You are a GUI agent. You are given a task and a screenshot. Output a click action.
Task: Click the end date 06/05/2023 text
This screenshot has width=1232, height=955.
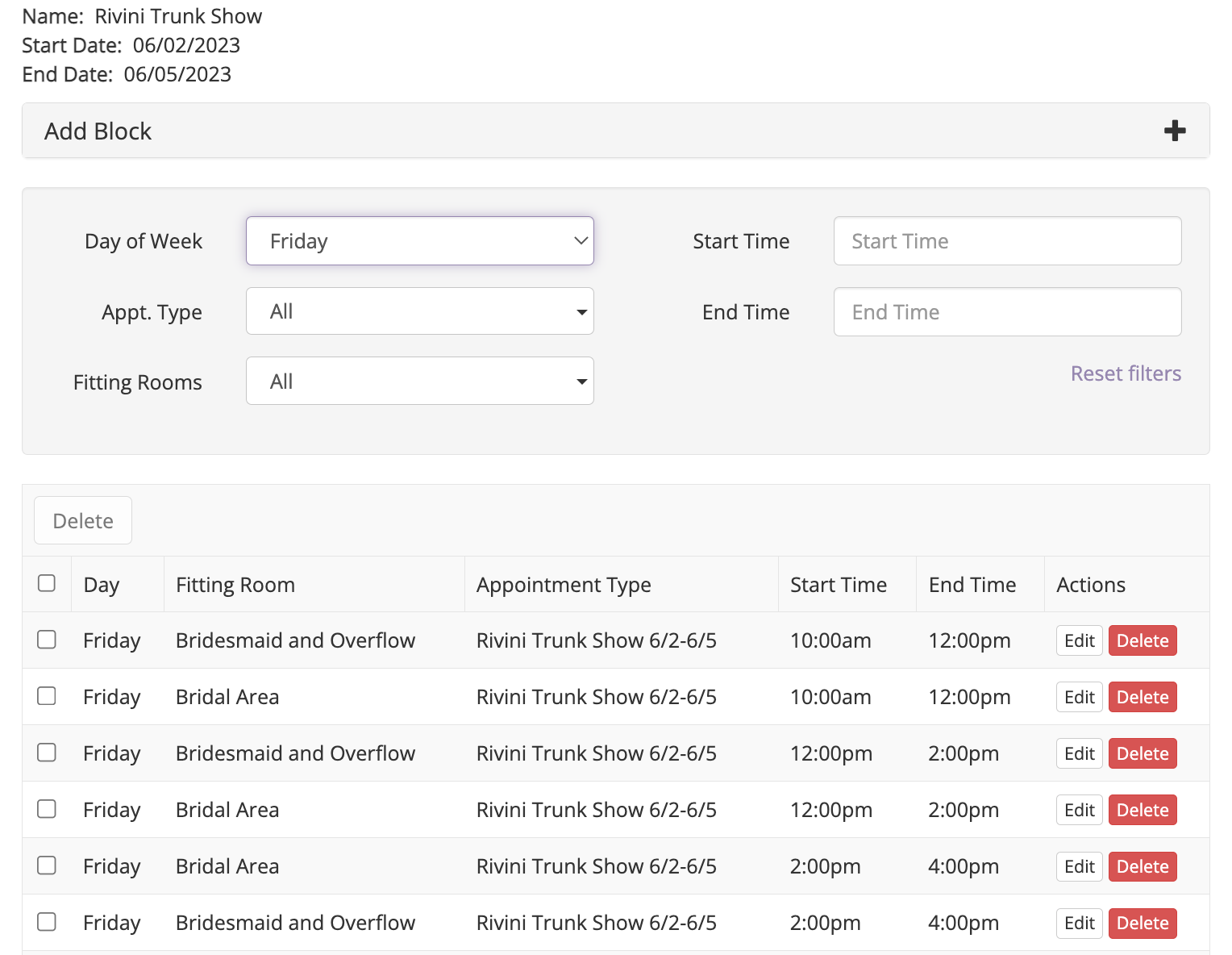click(177, 74)
